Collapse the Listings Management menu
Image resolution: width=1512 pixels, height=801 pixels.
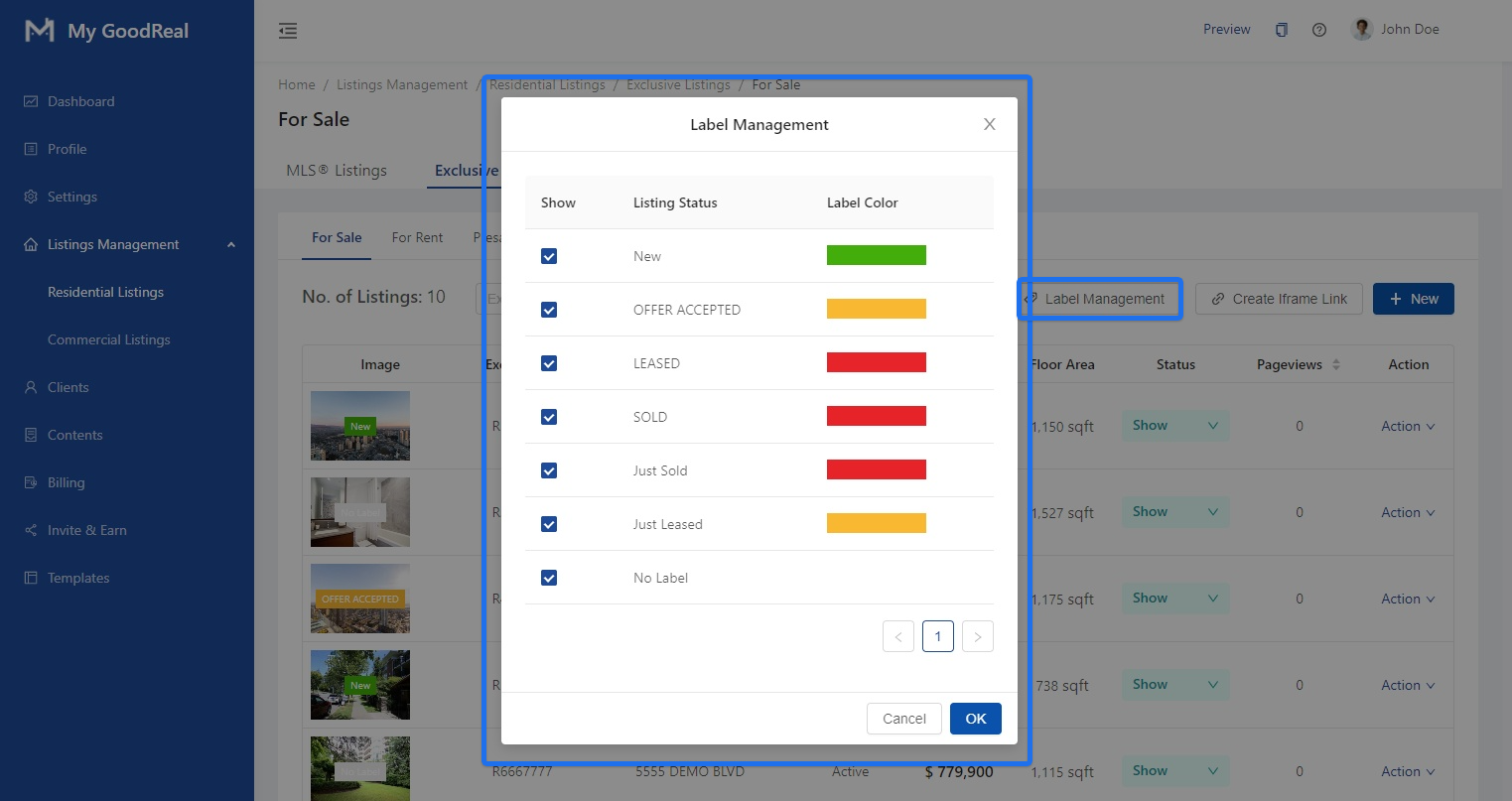[x=230, y=245]
